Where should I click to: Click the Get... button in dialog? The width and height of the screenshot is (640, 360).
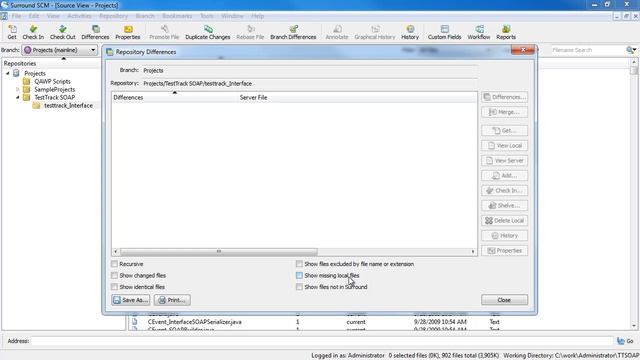(x=504, y=131)
